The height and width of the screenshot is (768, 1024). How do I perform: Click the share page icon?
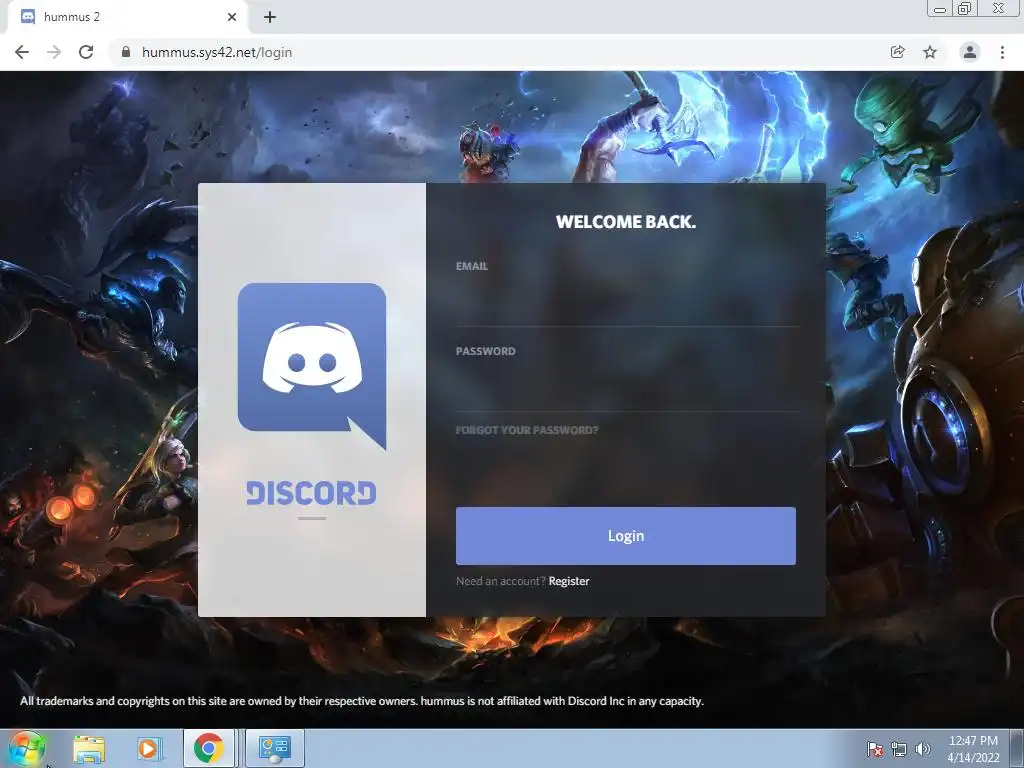click(x=898, y=52)
